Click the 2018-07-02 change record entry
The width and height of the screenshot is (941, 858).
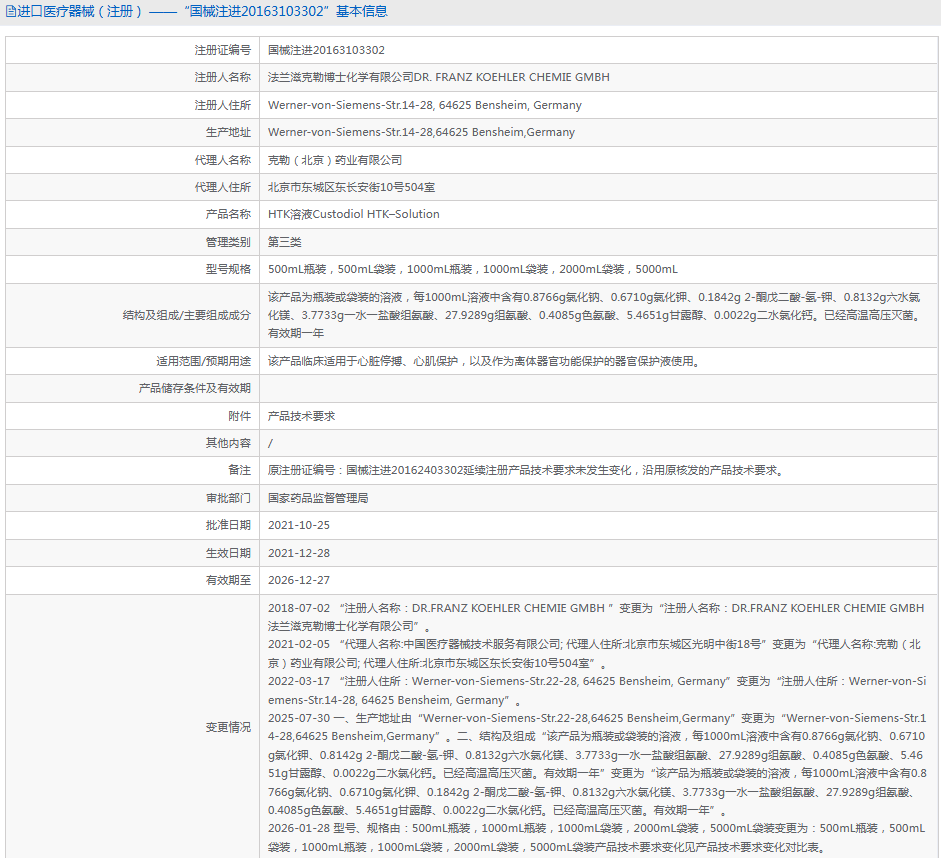coord(596,617)
